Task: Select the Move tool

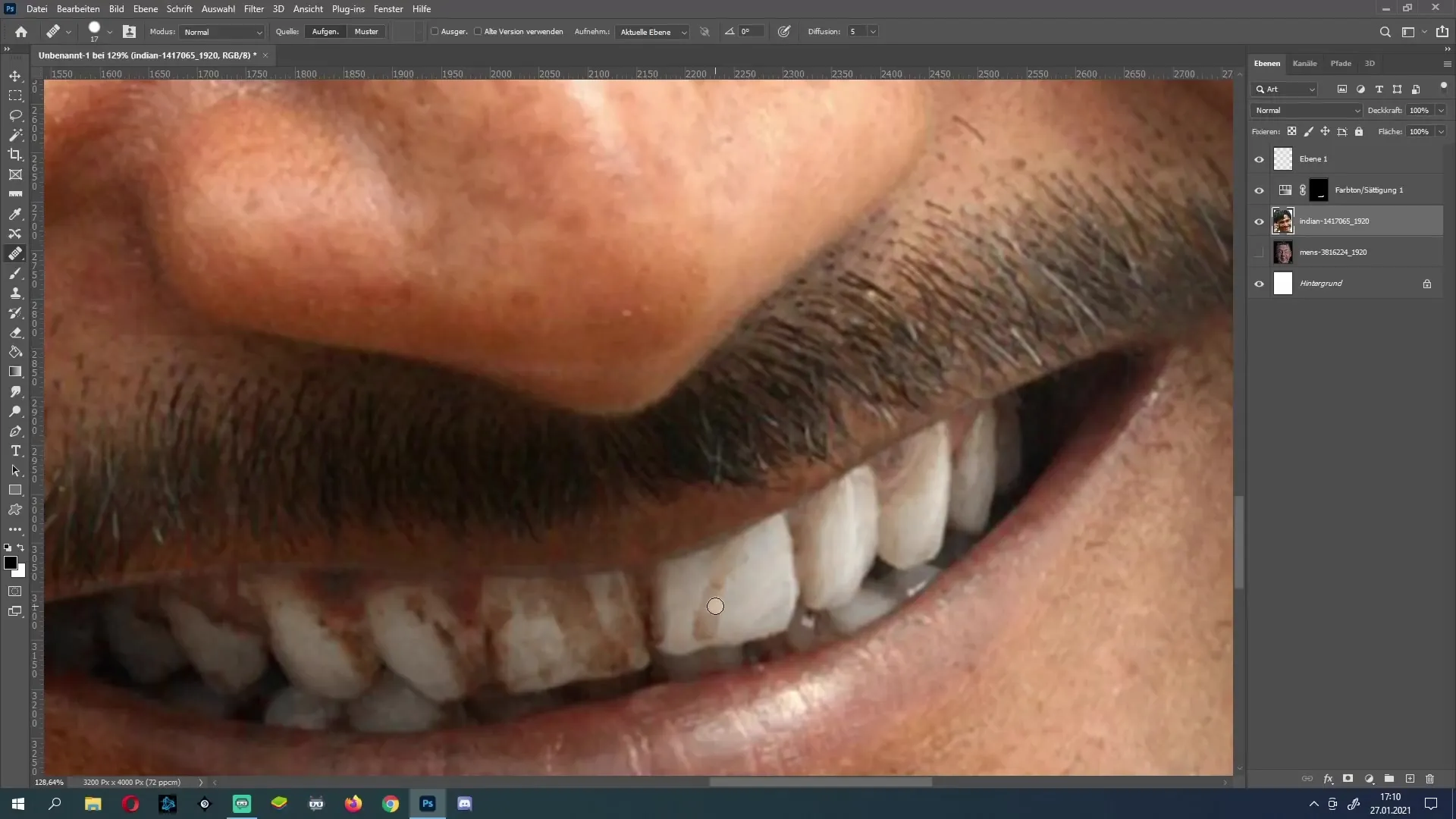Action: pyautogui.click(x=15, y=76)
